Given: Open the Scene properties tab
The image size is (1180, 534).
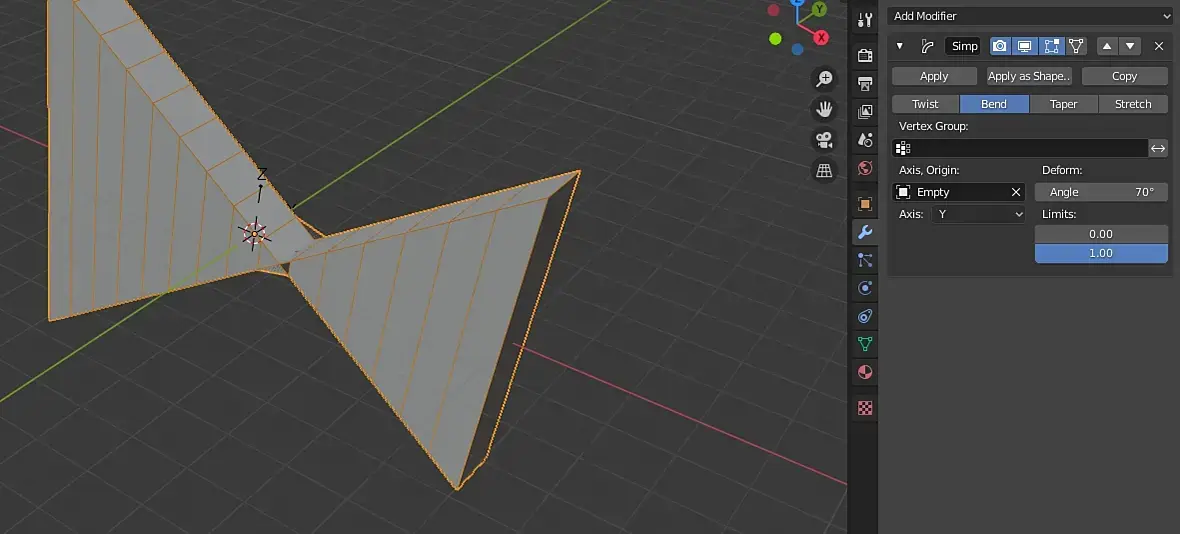Looking at the screenshot, I should (865, 139).
